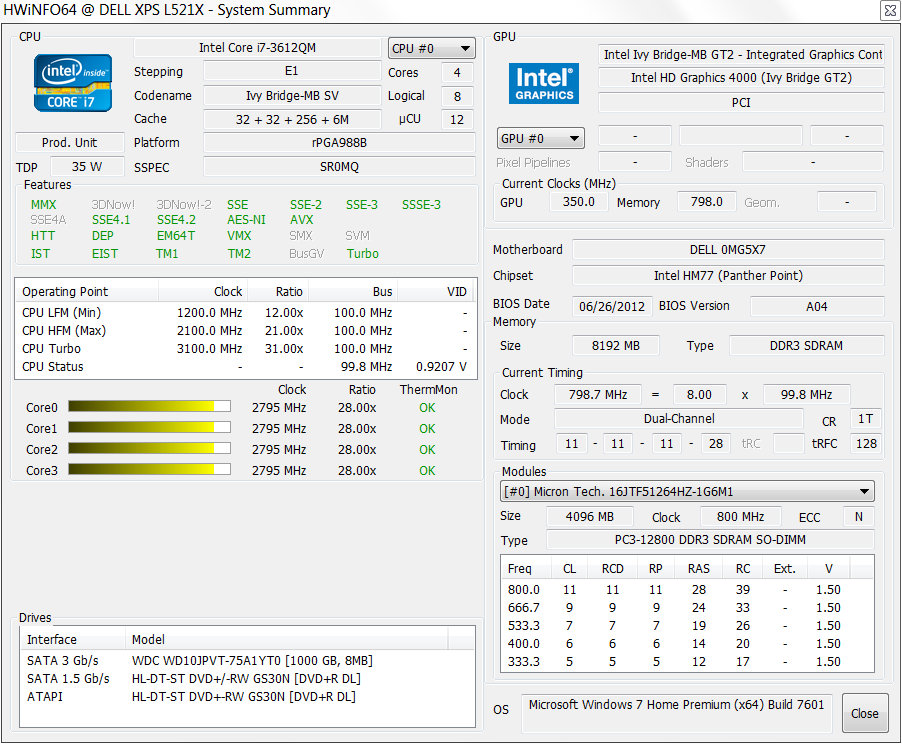Screen dimensions: 902x744
Task: Click the Close button
Action: [x=864, y=713]
